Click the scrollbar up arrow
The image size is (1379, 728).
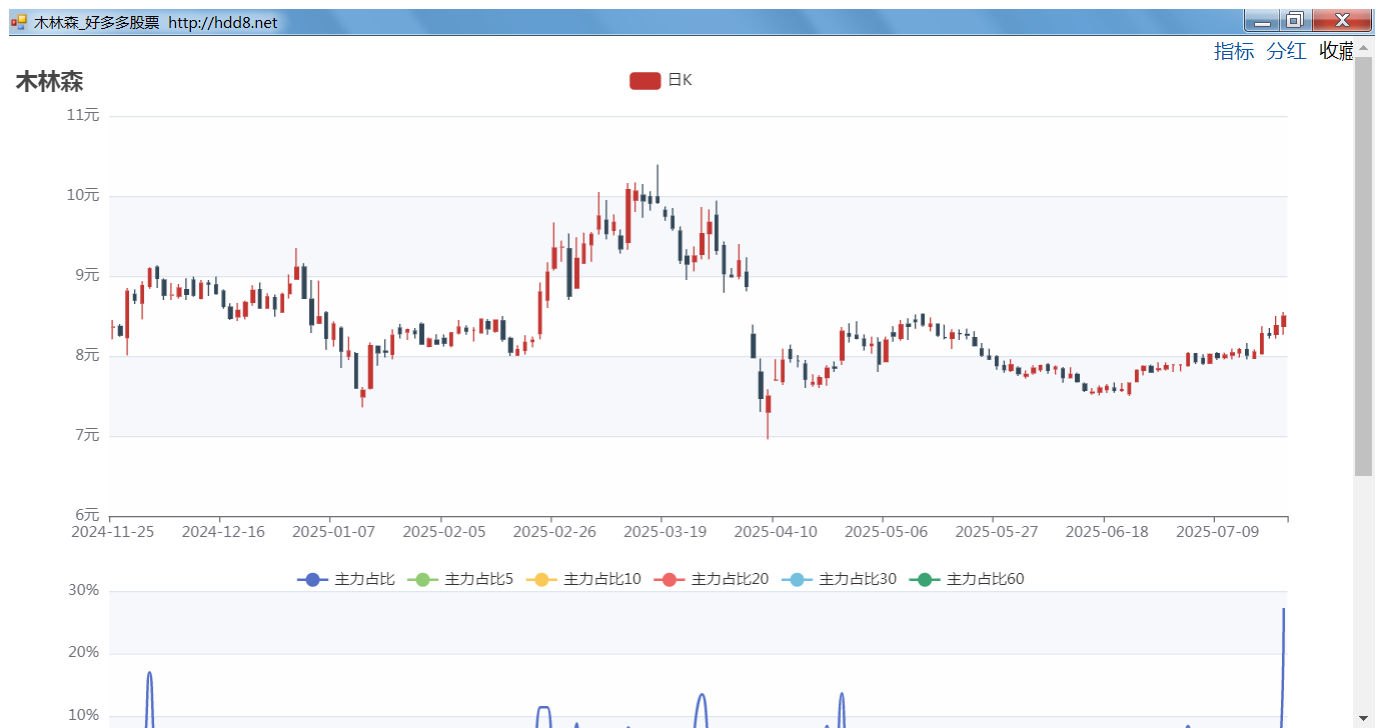click(1364, 48)
